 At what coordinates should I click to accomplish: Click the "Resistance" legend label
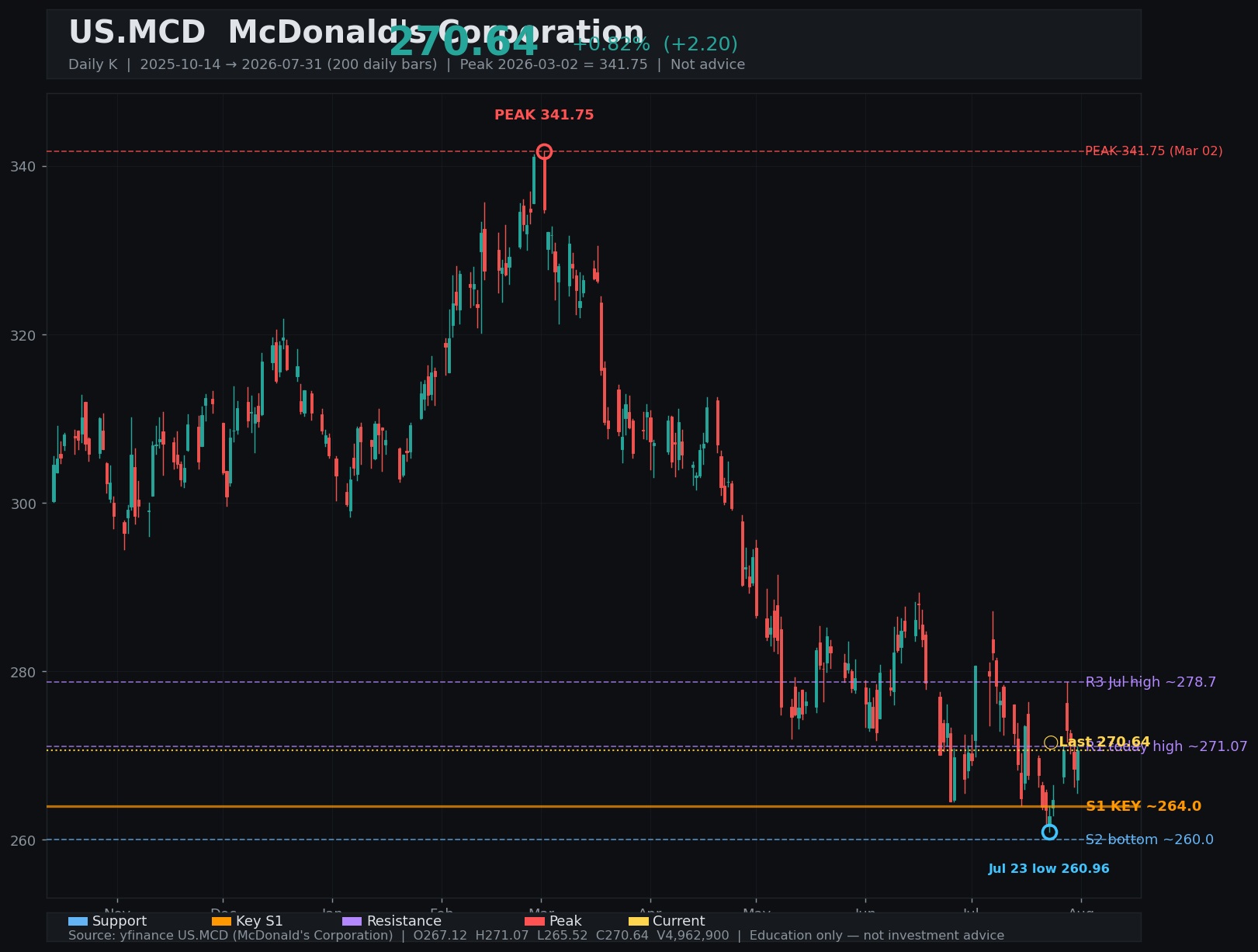click(x=404, y=921)
